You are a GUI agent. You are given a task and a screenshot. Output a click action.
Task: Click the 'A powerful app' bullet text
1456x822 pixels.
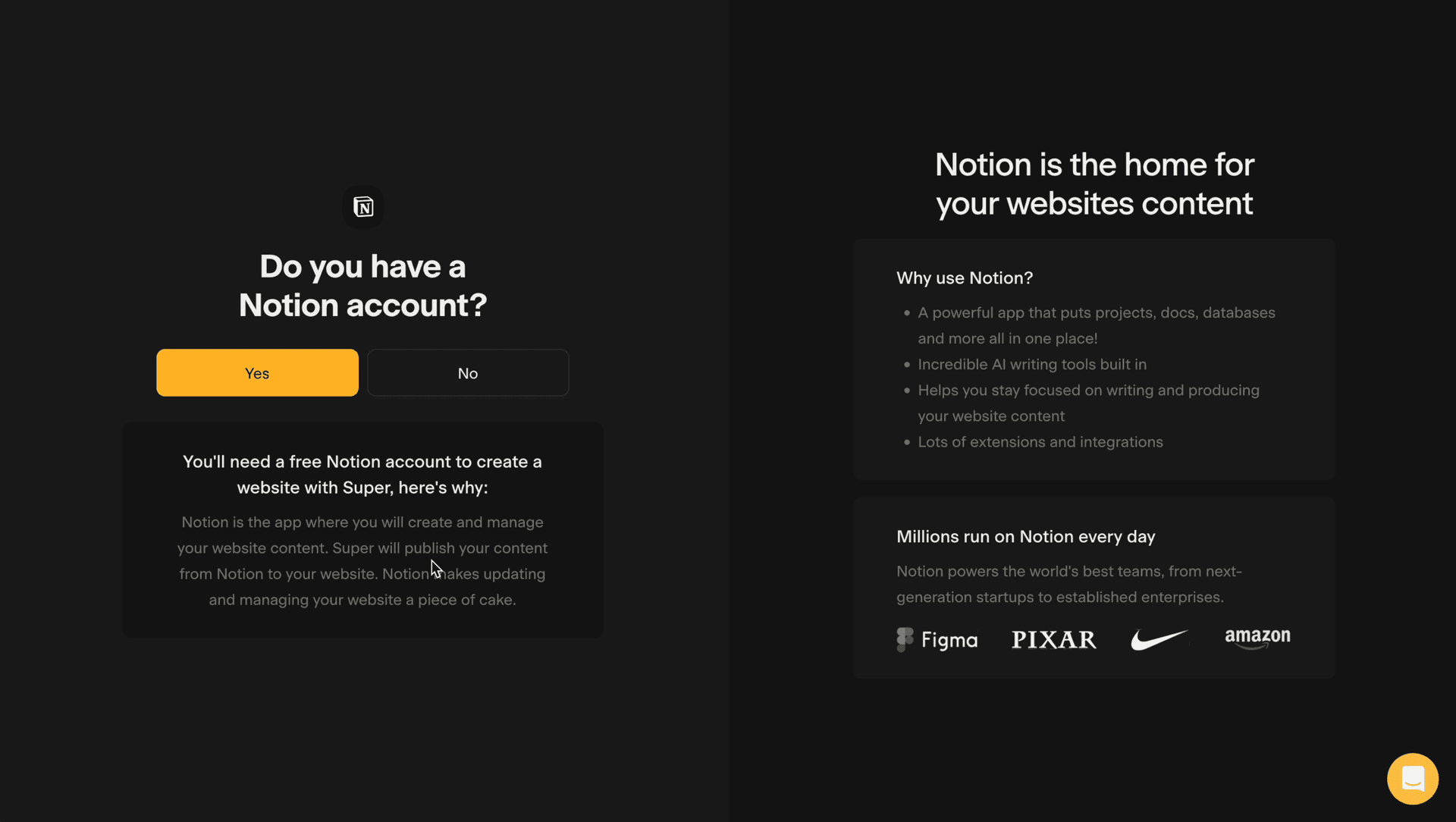pyautogui.click(x=1096, y=313)
